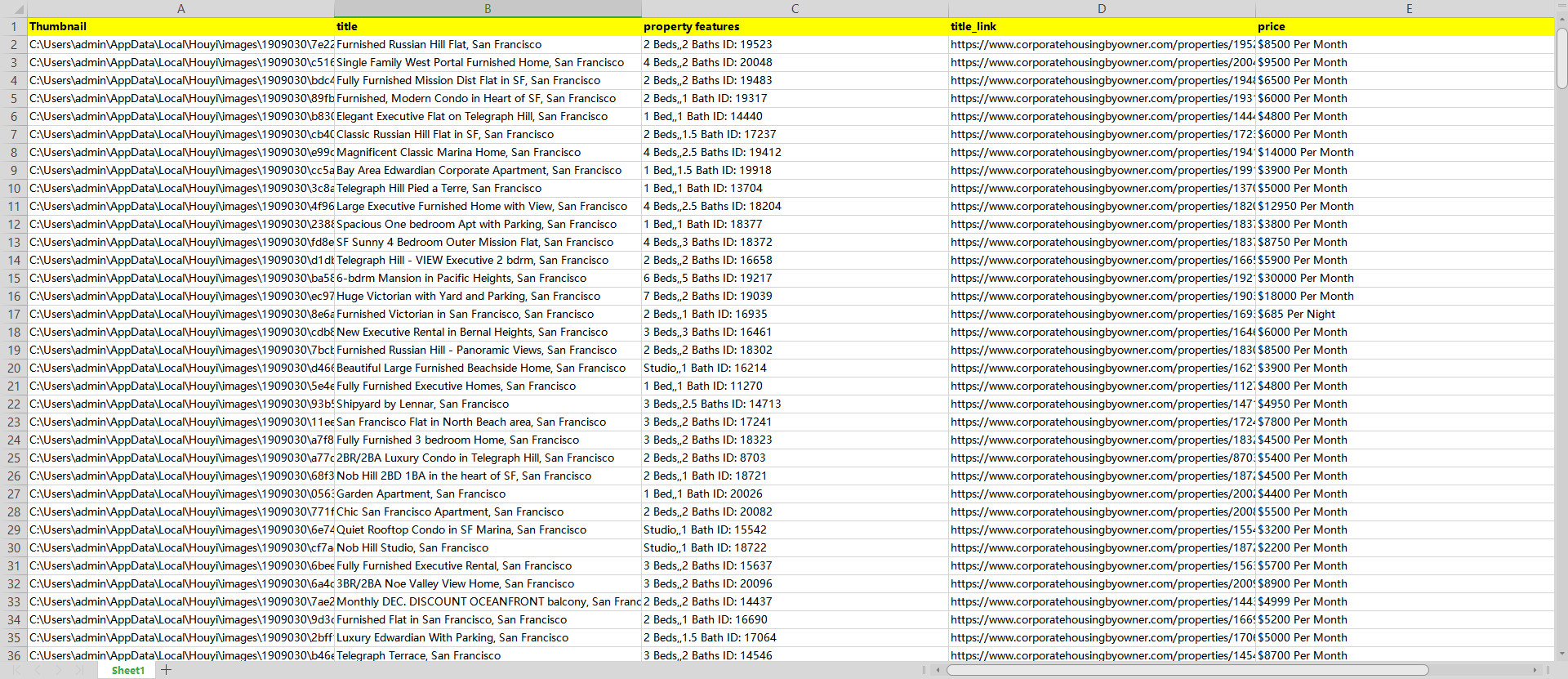
Task: Select cell 'Elegant Executive Flat on Telegraph Hill'
Action: click(488, 116)
